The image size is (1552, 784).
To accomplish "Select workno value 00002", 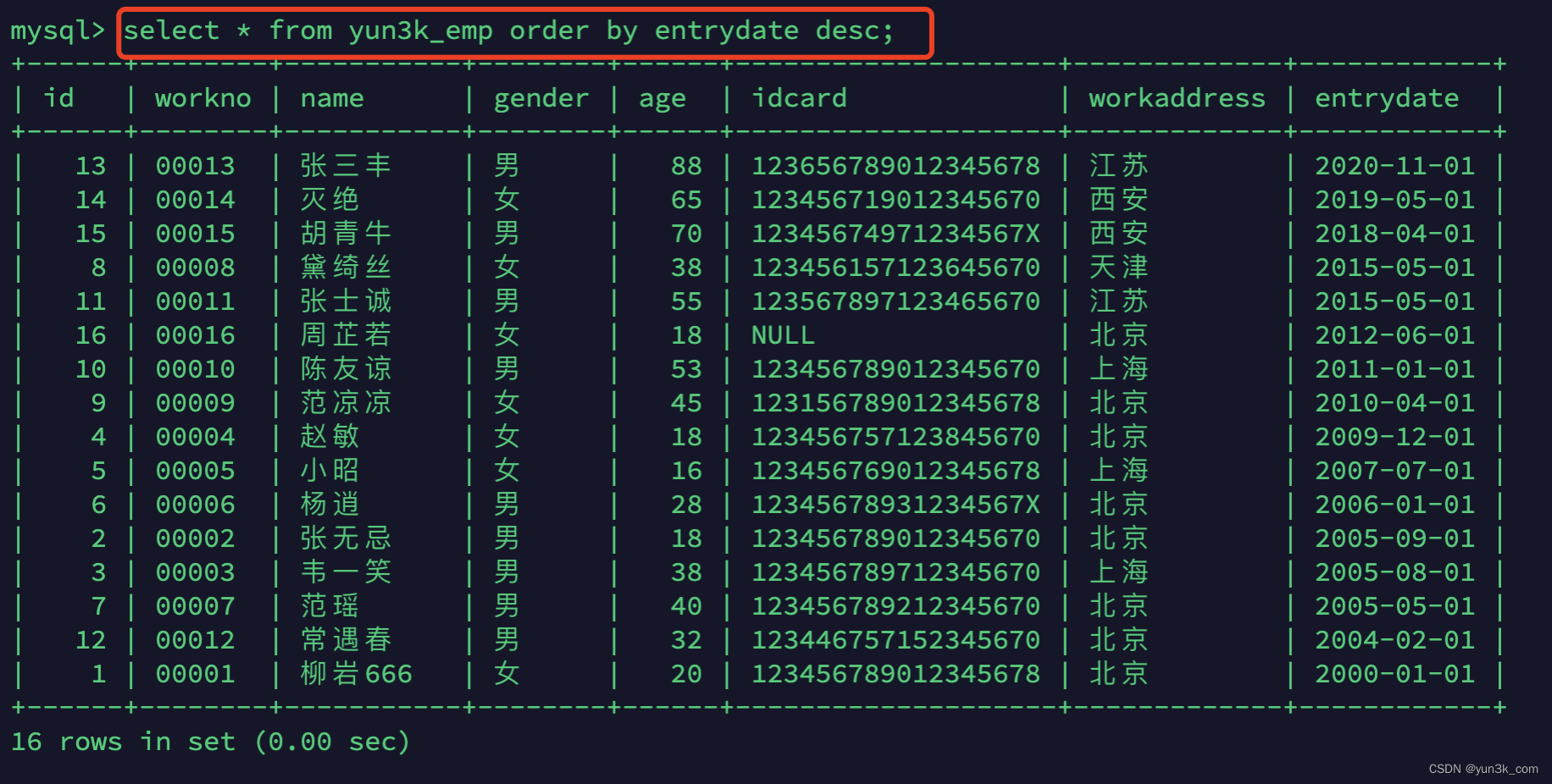I will click(x=195, y=538).
